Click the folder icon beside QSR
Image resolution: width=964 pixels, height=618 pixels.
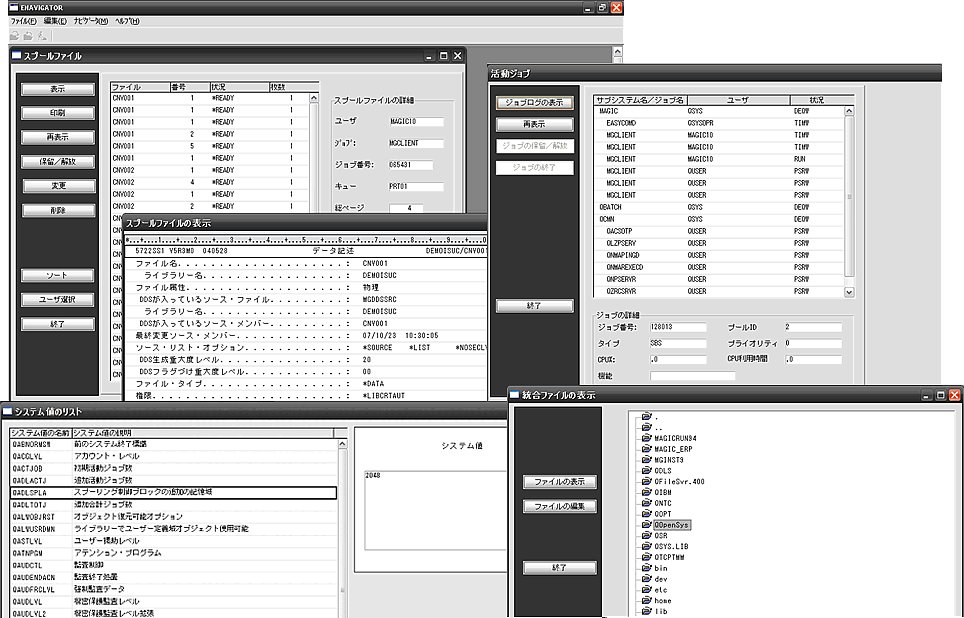(646, 536)
